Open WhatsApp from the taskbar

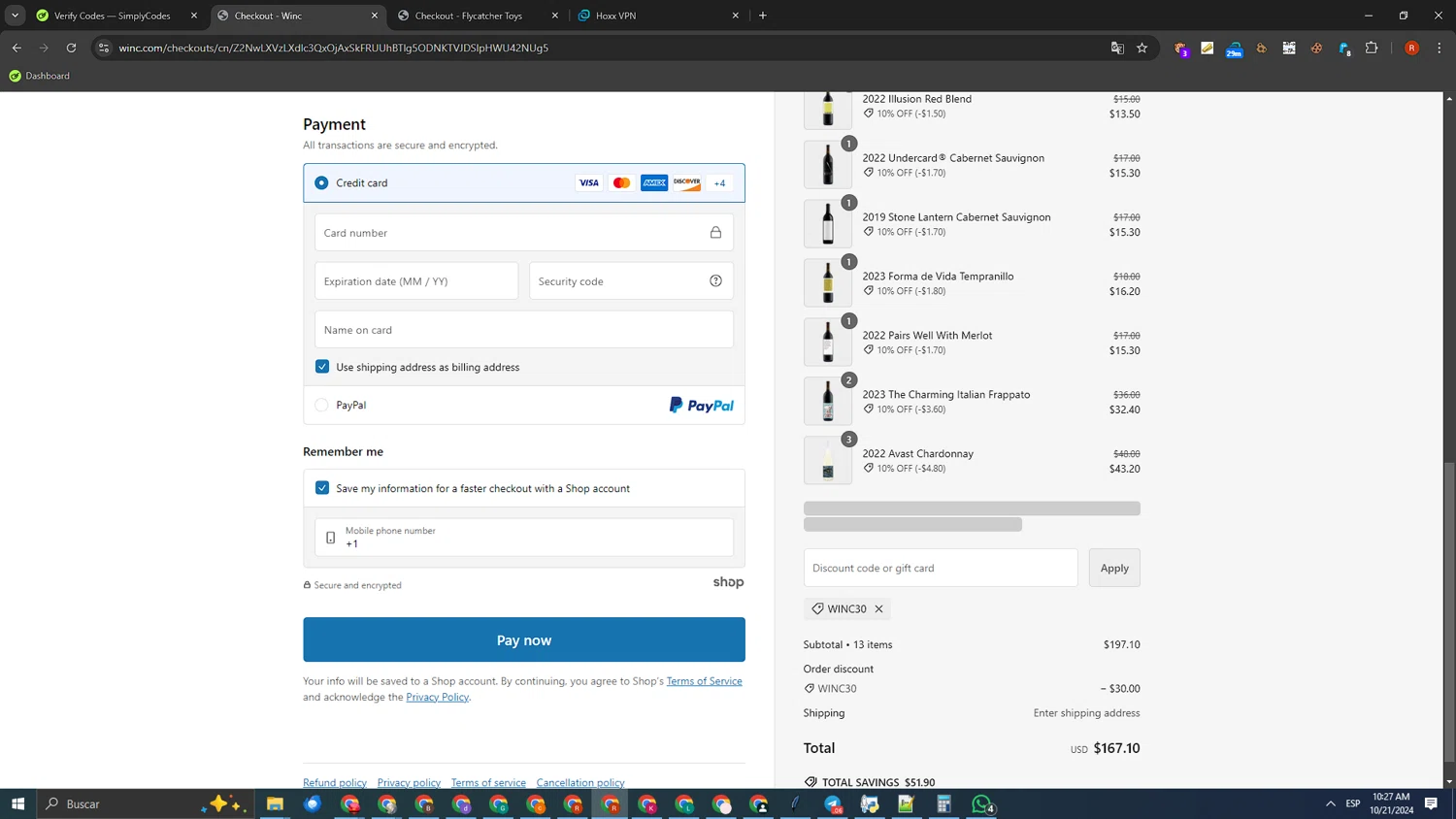click(982, 803)
